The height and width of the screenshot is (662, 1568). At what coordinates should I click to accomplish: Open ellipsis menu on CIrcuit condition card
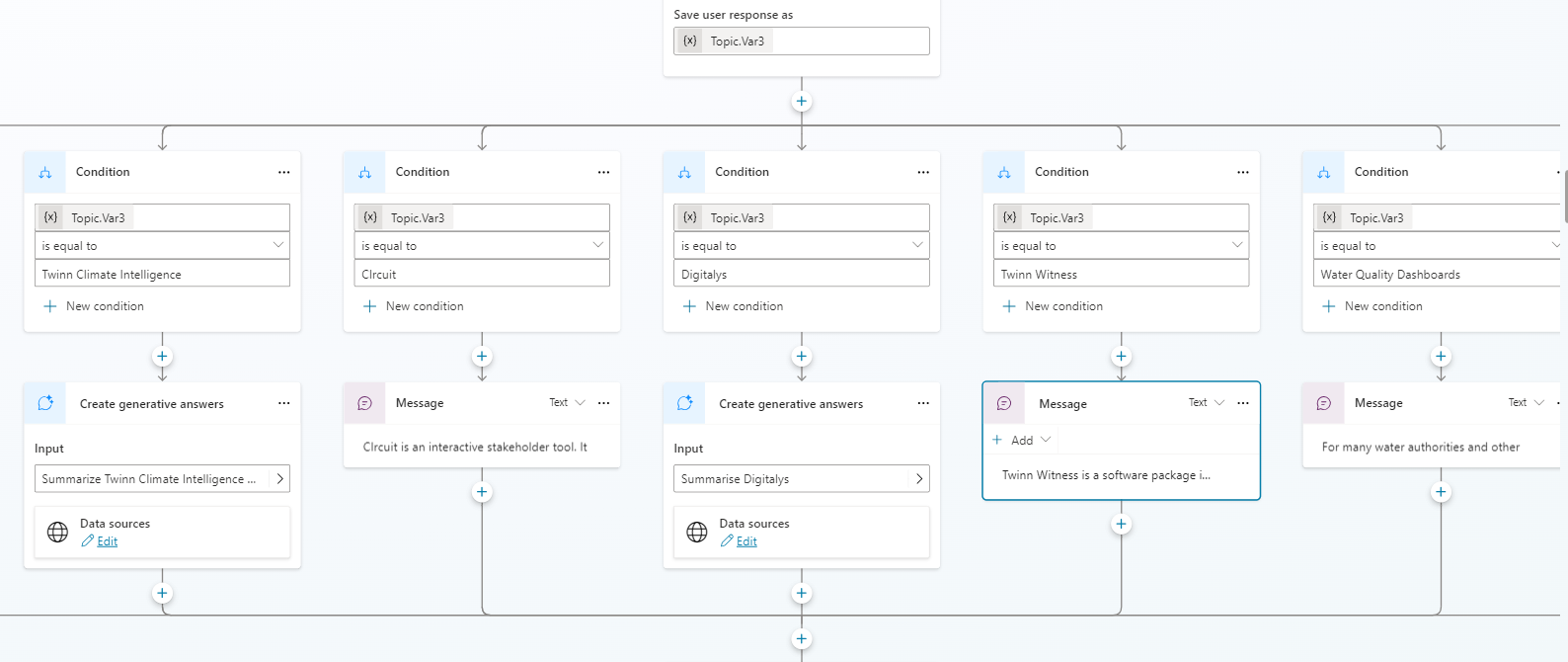(x=603, y=172)
